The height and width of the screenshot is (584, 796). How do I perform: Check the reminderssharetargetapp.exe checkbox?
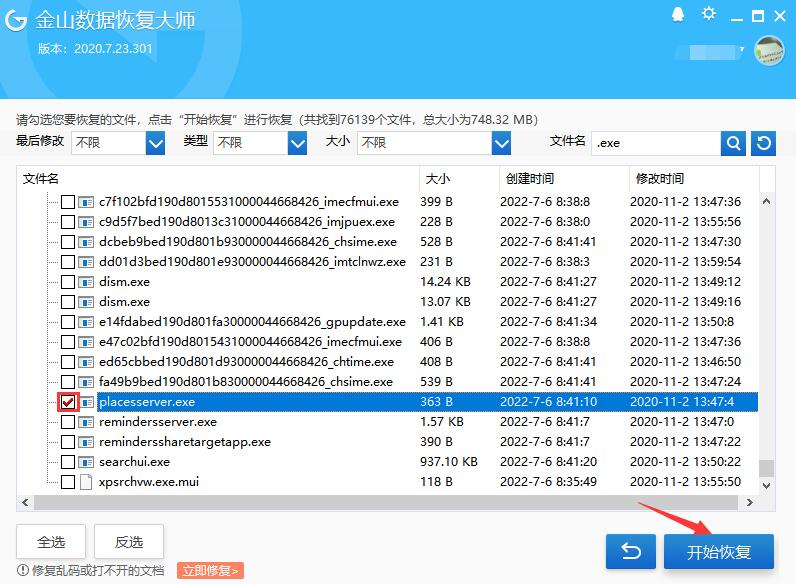(68, 442)
